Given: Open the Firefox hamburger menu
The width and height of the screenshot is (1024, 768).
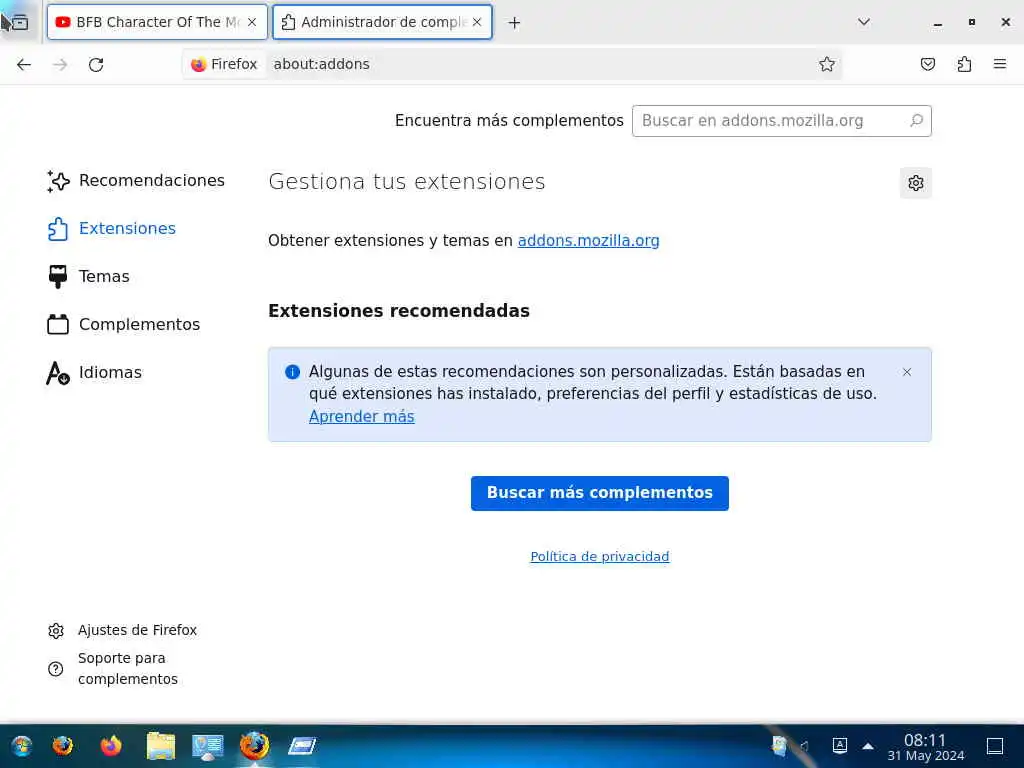Looking at the screenshot, I should click(1000, 64).
